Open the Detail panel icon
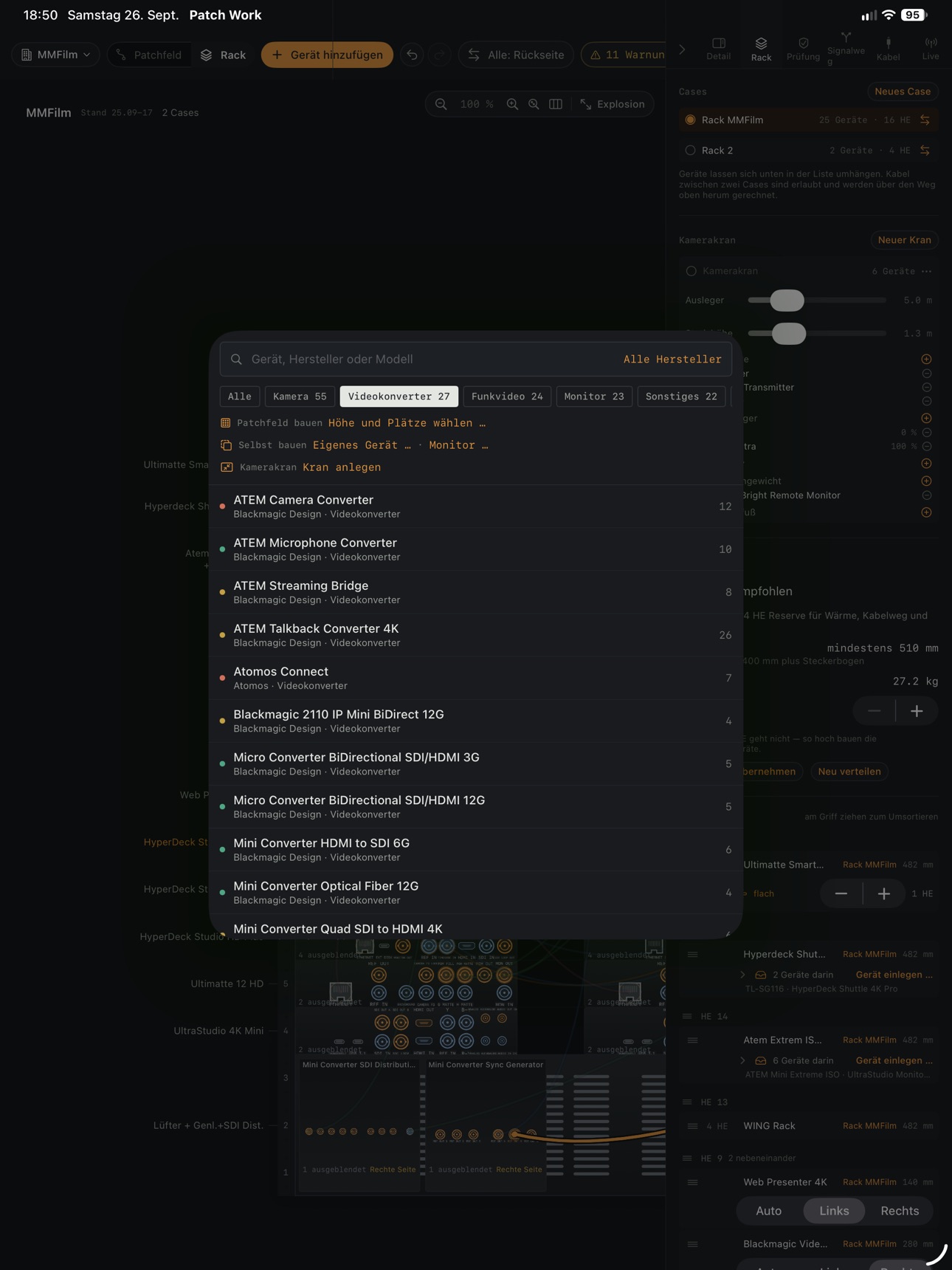952x1270 pixels. 718,49
